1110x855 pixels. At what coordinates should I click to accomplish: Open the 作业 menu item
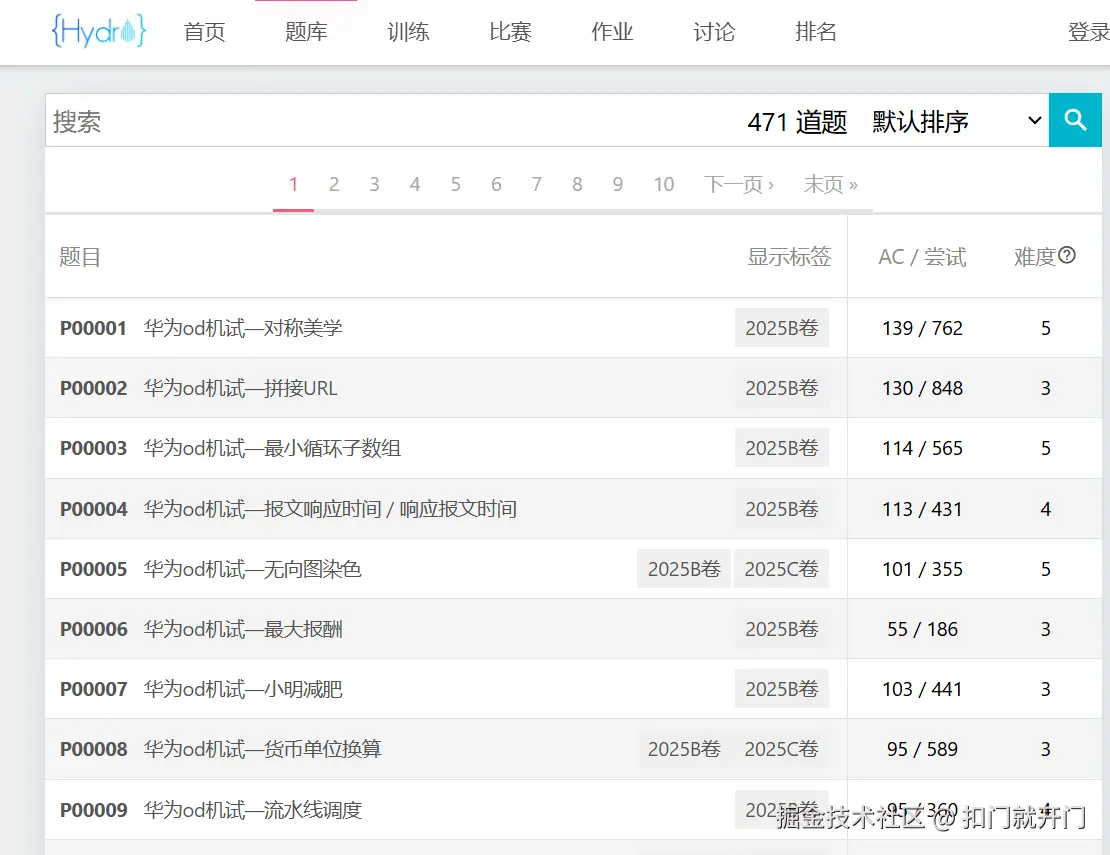(x=612, y=31)
